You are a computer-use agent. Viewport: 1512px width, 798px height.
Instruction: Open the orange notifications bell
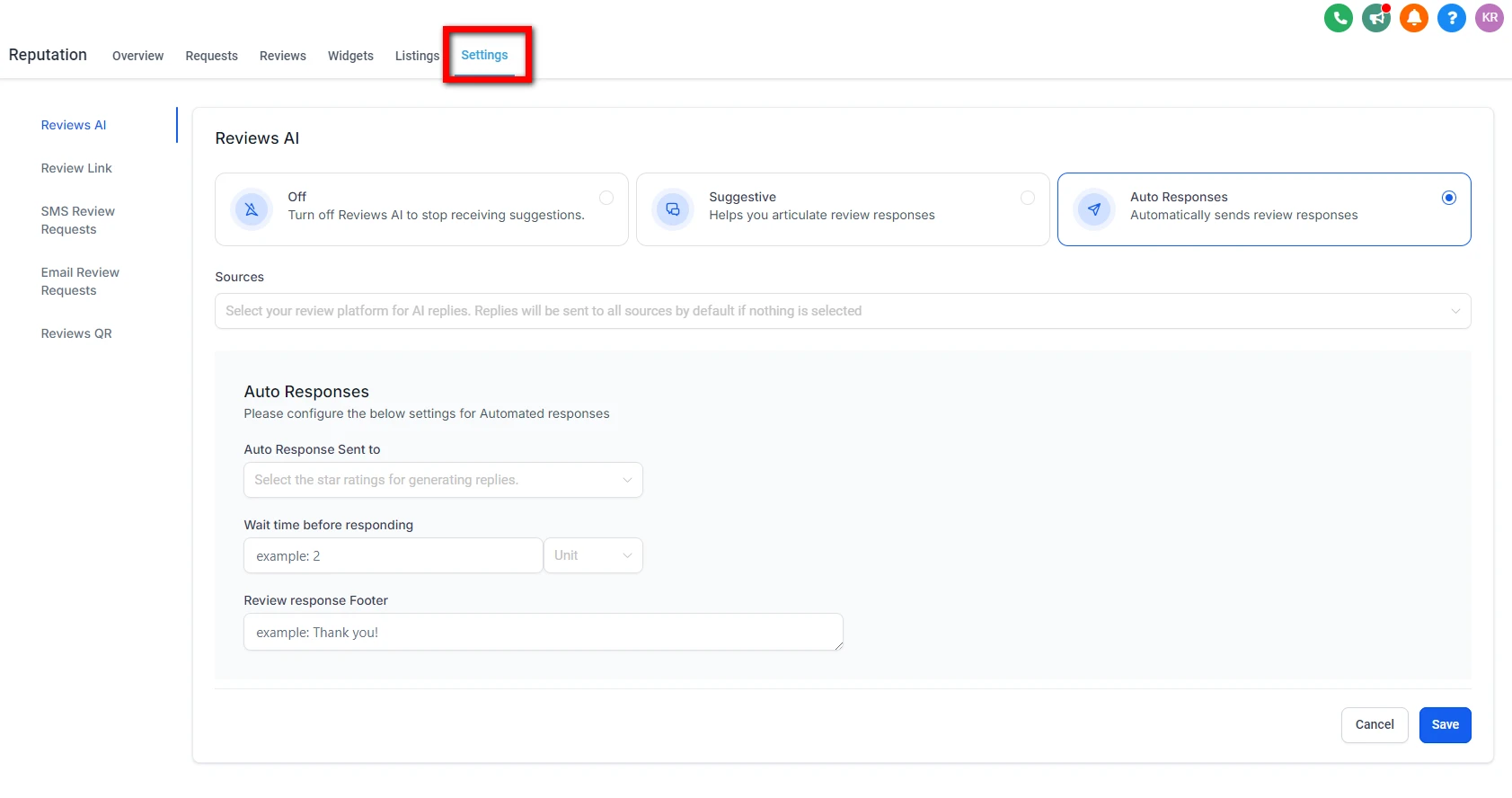click(1414, 18)
